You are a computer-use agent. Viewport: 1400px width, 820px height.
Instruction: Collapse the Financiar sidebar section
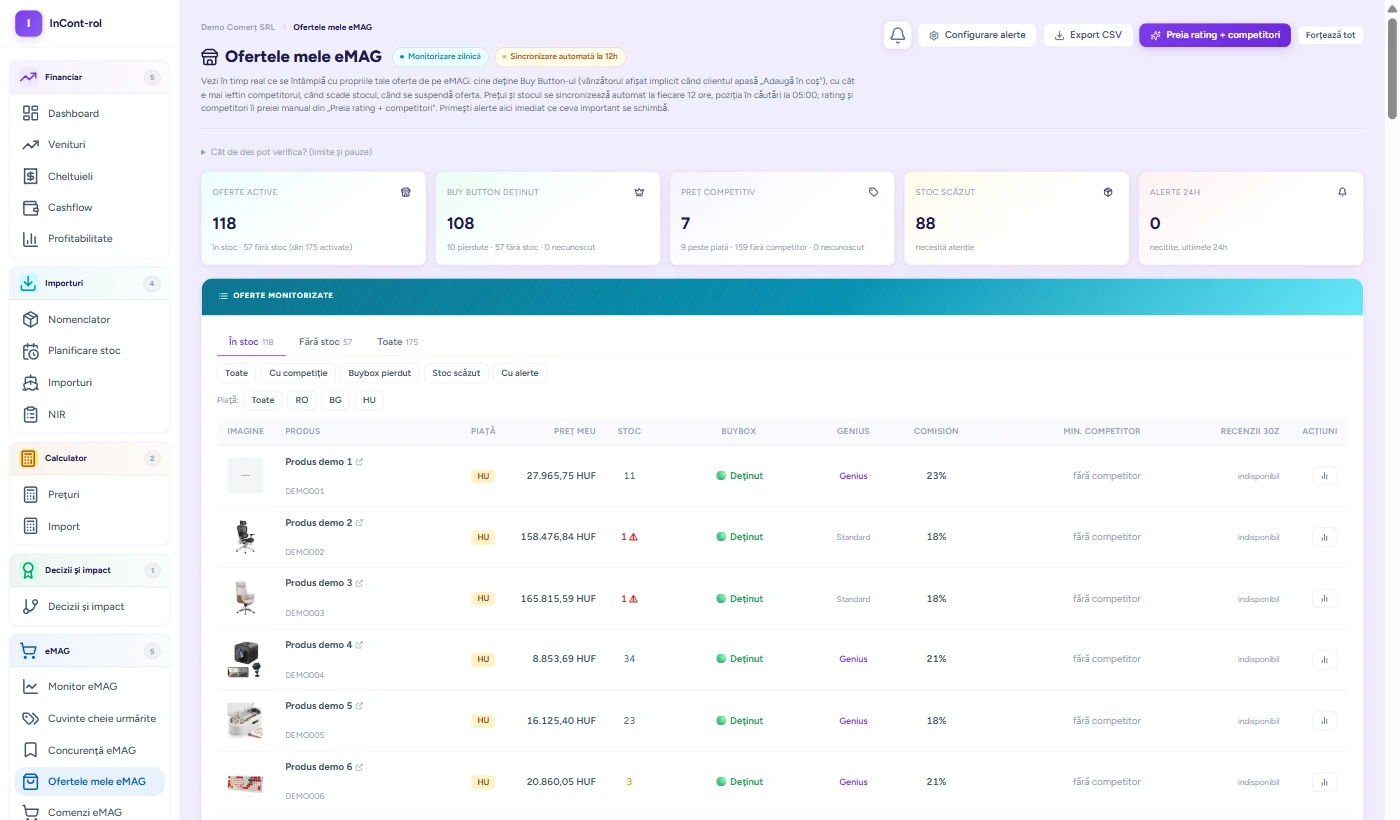tap(89, 77)
